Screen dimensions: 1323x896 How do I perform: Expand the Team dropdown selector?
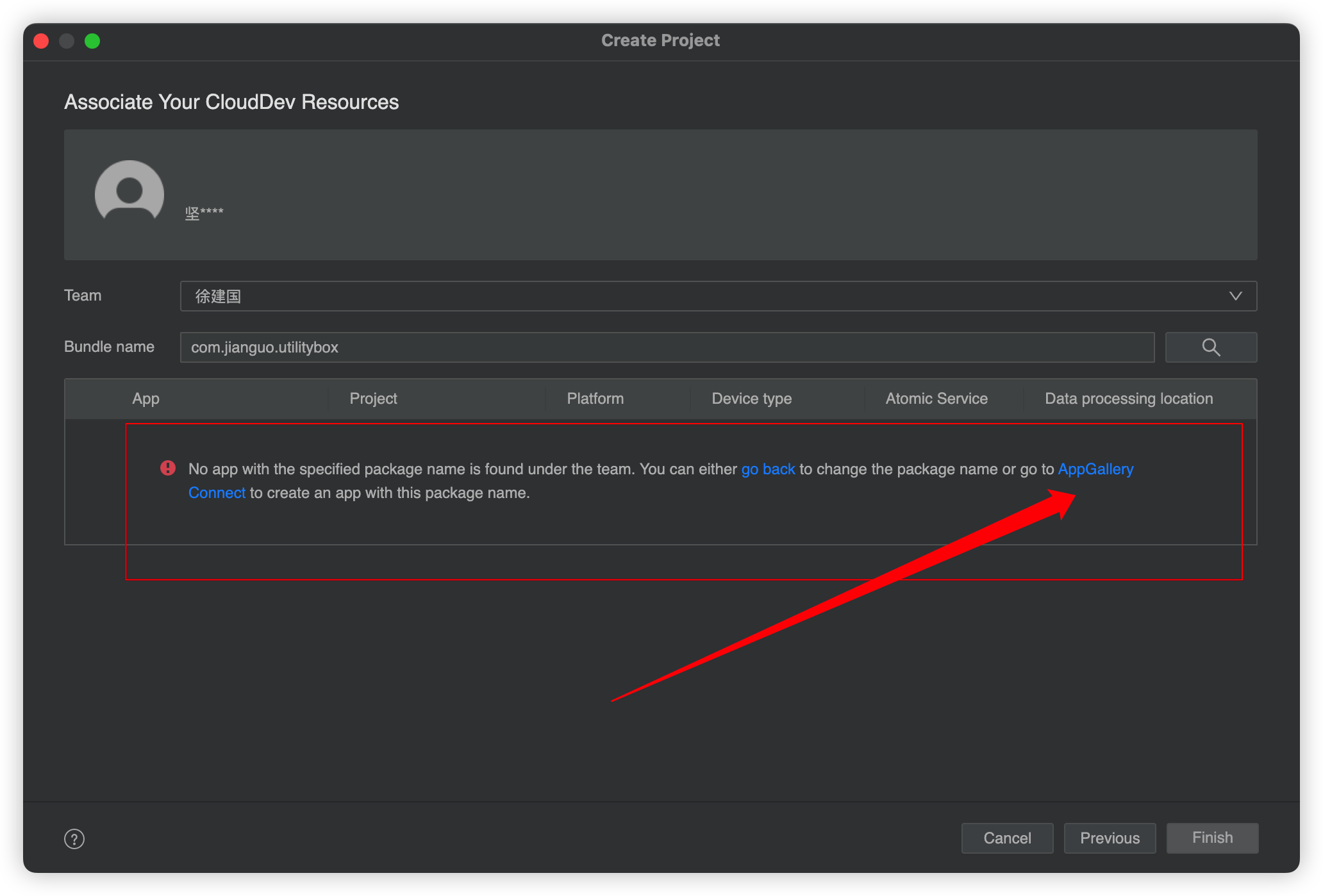point(1236,295)
